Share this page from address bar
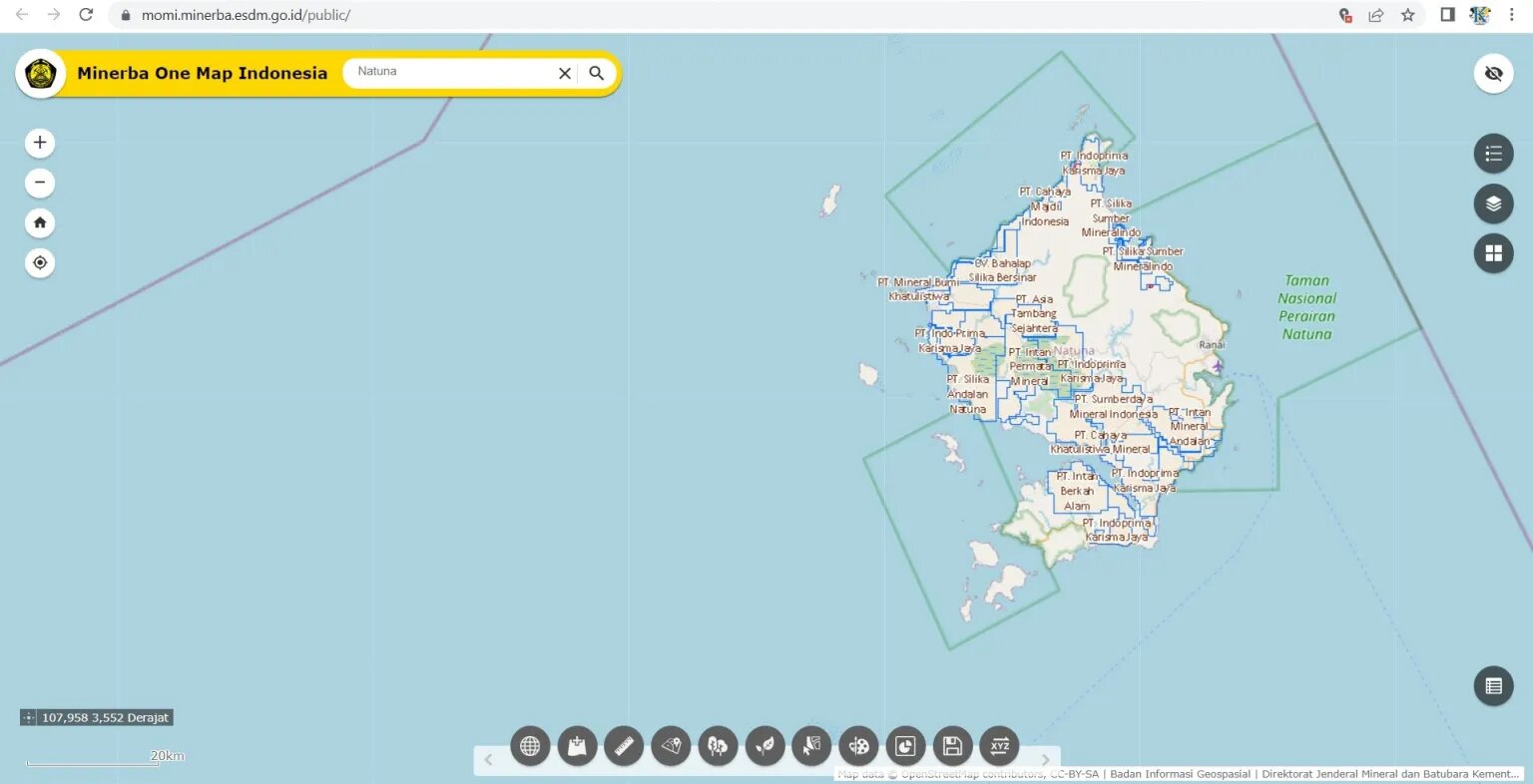Screen dimensions: 1533x784 click(1376, 15)
